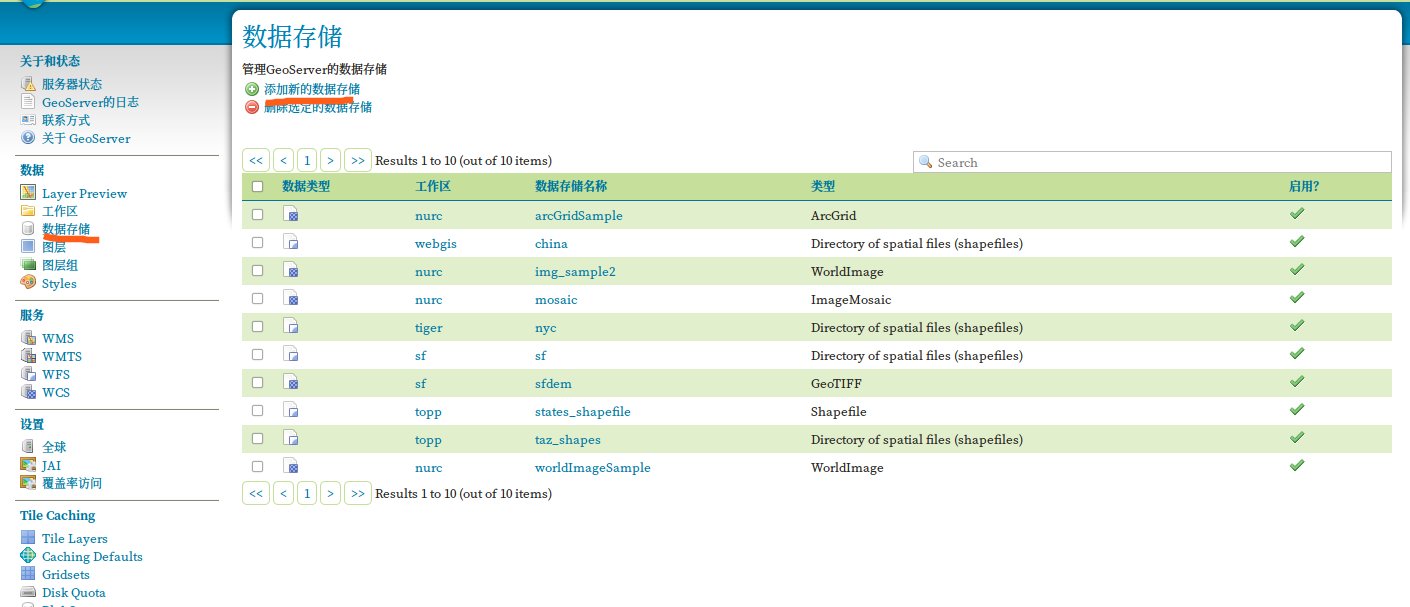Click the WMTS service icon
Image resolution: width=1410 pixels, height=607 pixels.
pos(28,356)
